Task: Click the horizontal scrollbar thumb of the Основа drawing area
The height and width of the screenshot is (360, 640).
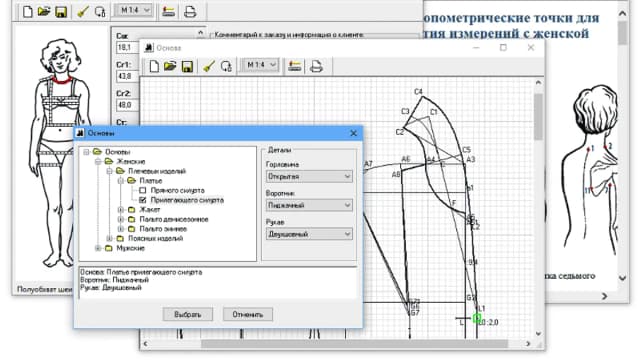Action: click(x=354, y=344)
